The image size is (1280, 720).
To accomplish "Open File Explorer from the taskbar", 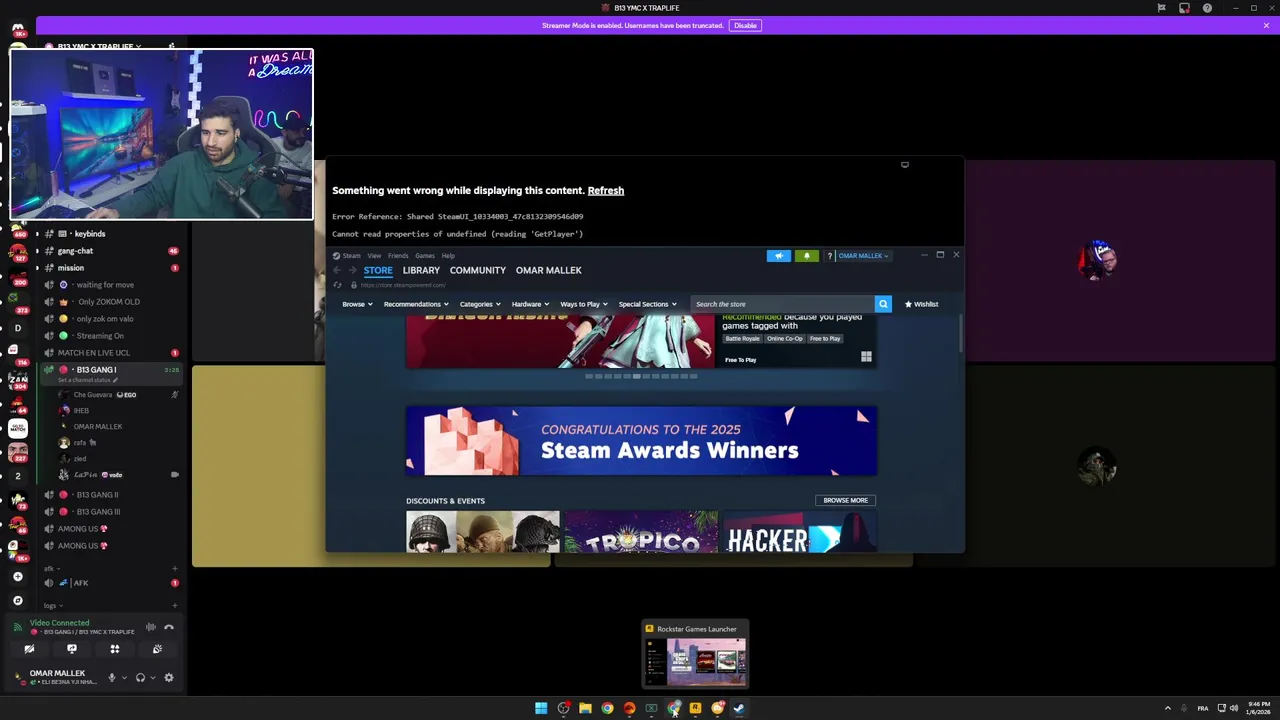I will point(585,708).
